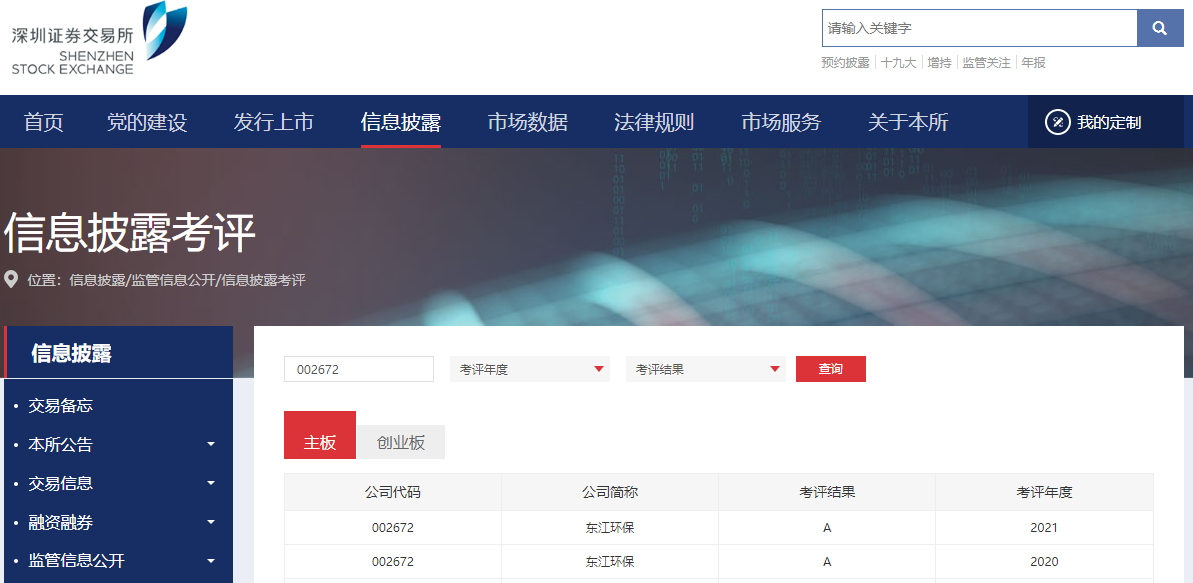
Task: Switch to the 主板 tab
Action: coord(320,435)
